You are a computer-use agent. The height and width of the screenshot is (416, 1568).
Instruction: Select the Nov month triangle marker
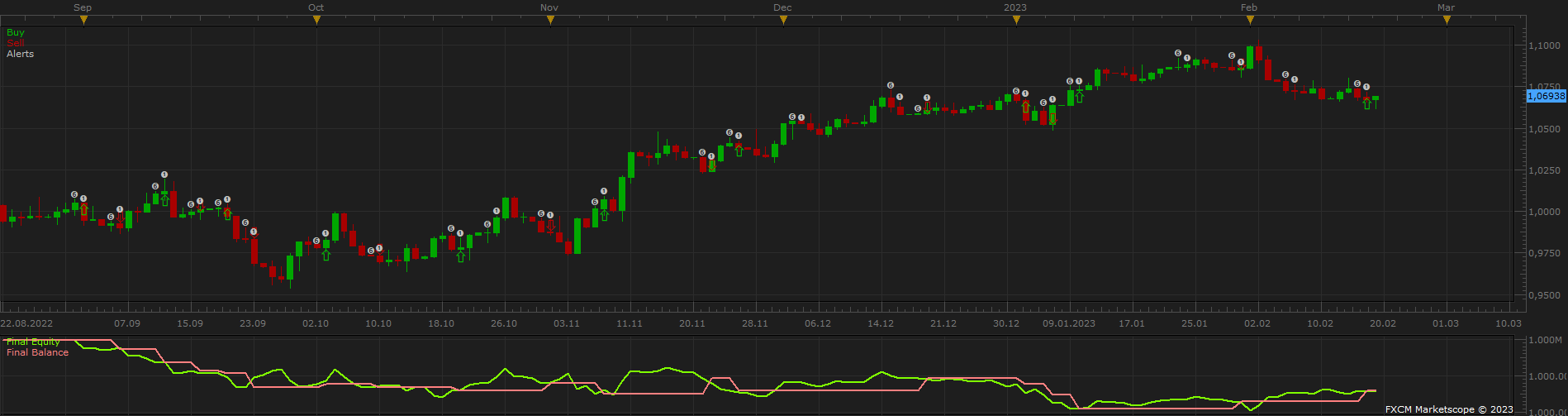pos(550,21)
